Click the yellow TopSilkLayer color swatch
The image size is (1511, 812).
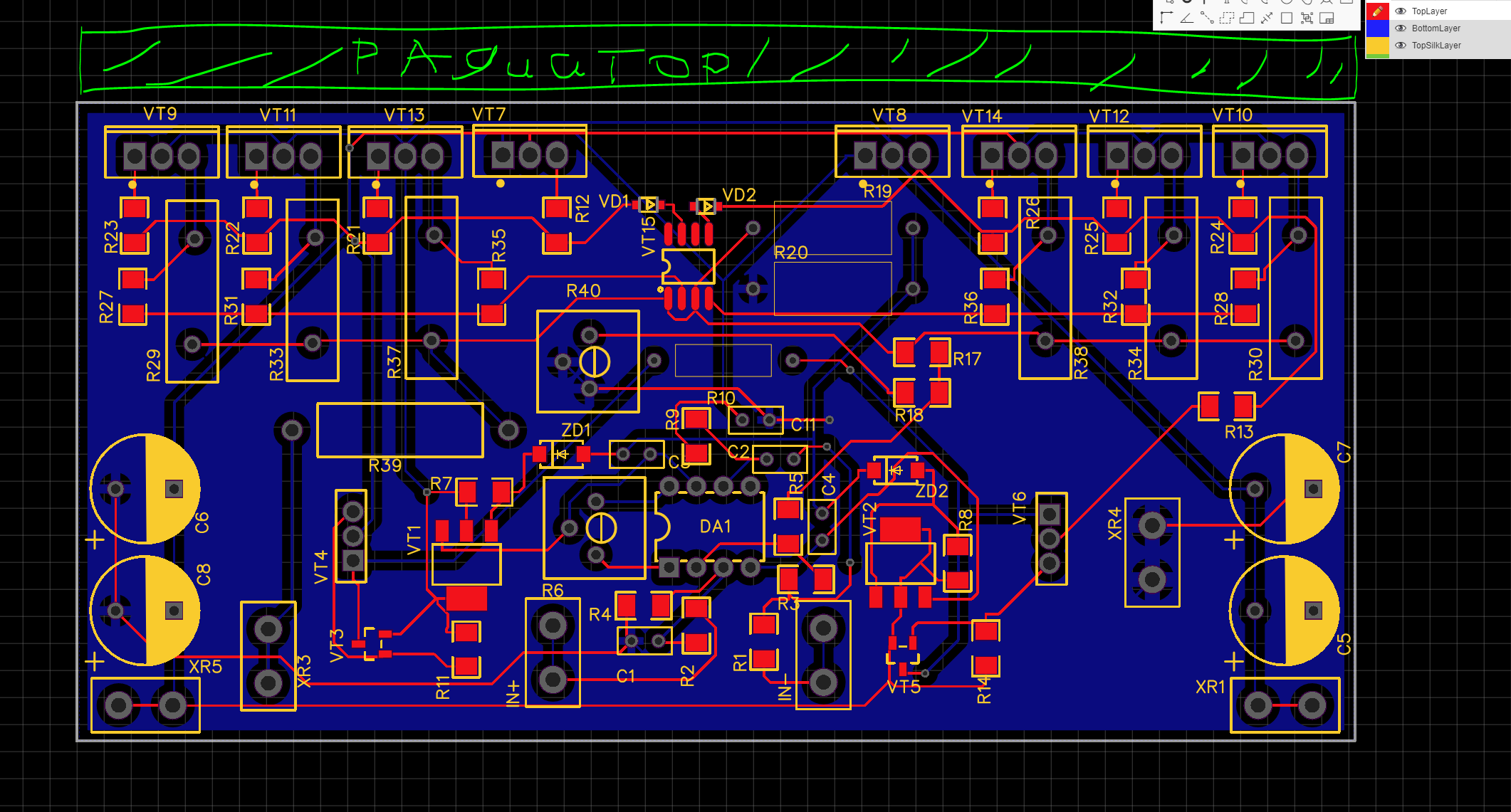click(1378, 46)
